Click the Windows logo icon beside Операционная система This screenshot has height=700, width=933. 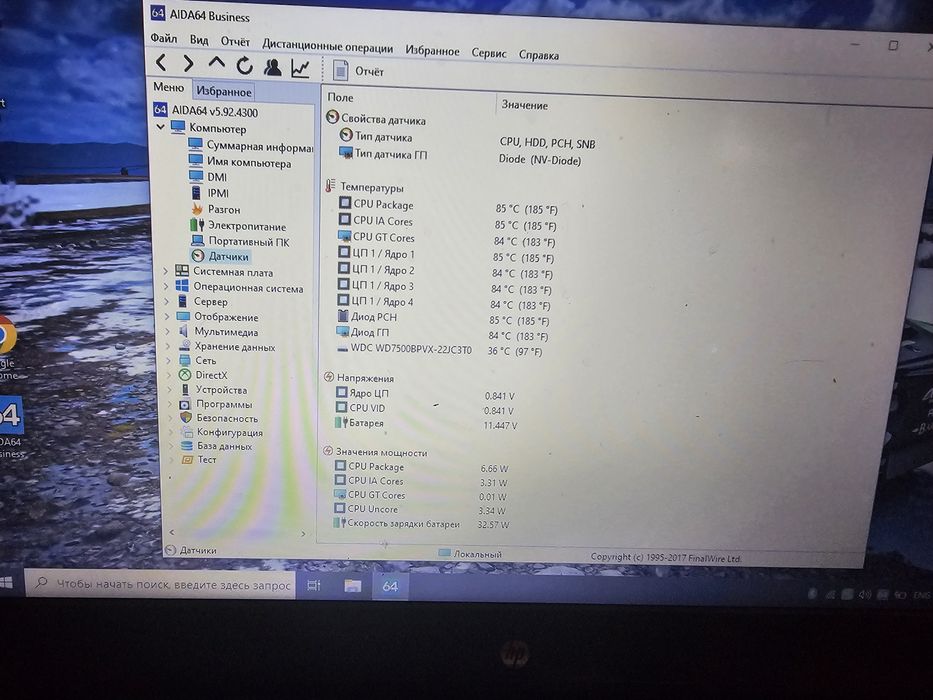pyautogui.click(x=182, y=286)
